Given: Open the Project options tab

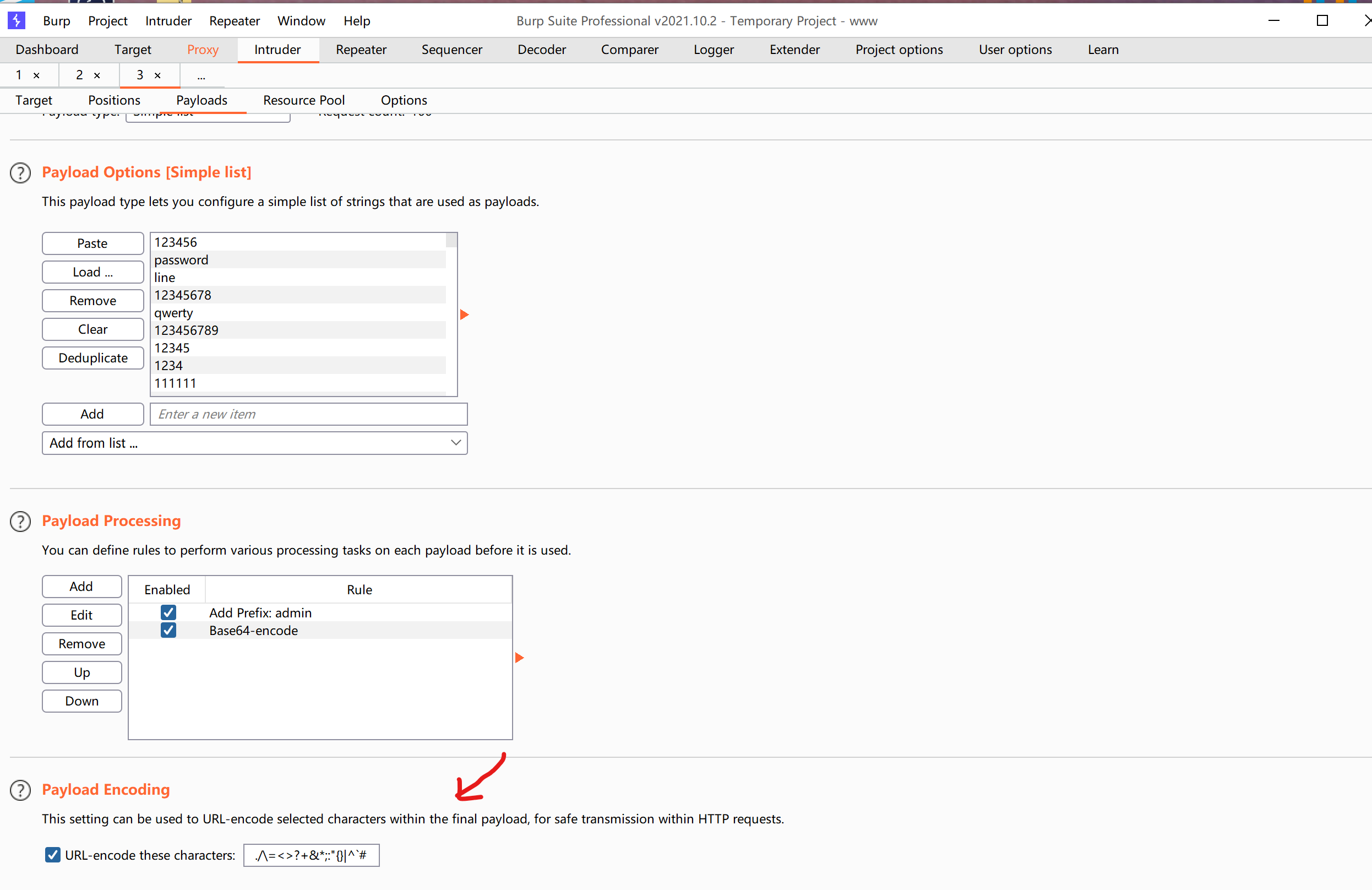Looking at the screenshot, I should (x=899, y=50).
